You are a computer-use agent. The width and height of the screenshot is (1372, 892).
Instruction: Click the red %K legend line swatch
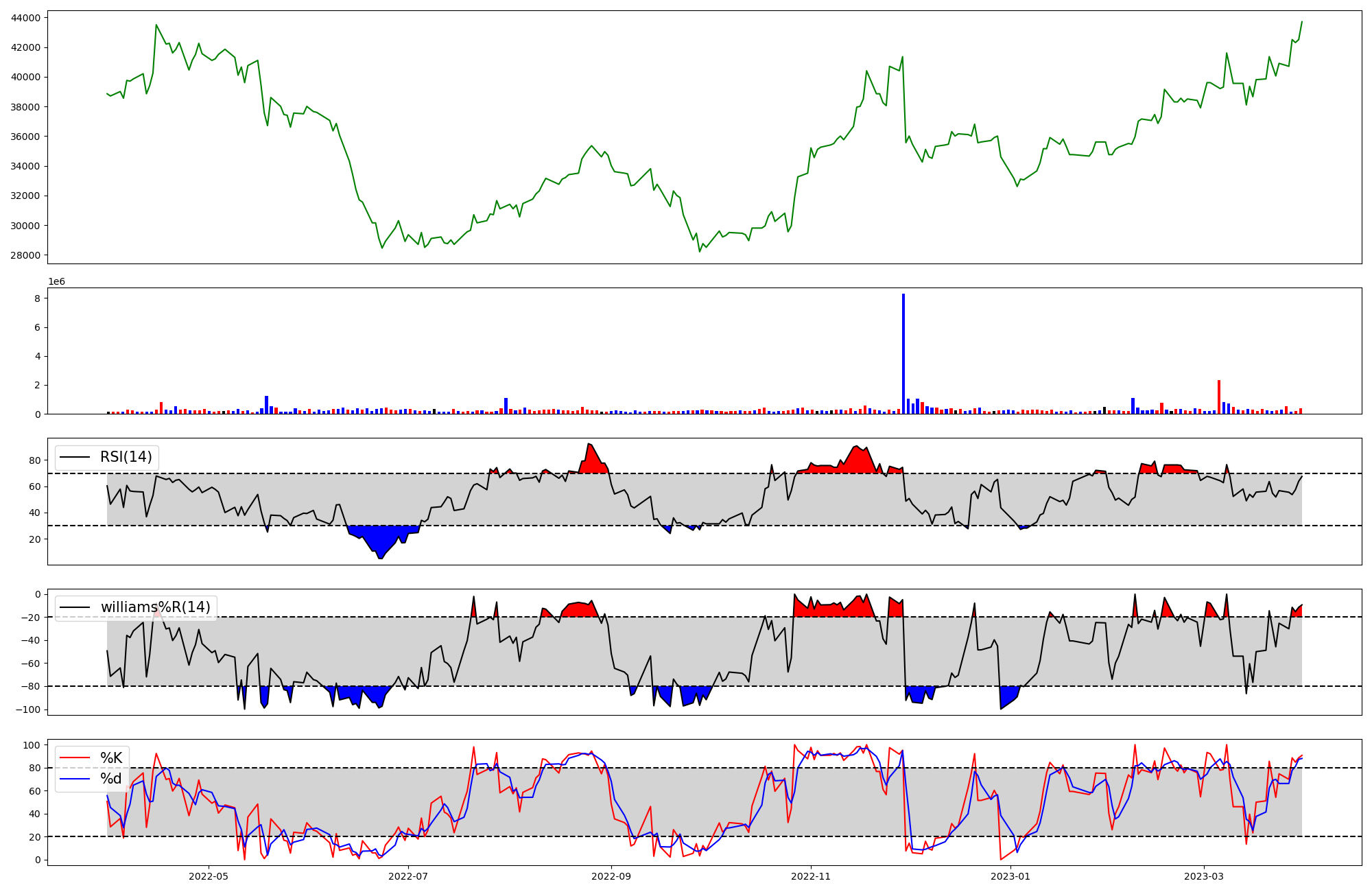[x=75, y=758]
